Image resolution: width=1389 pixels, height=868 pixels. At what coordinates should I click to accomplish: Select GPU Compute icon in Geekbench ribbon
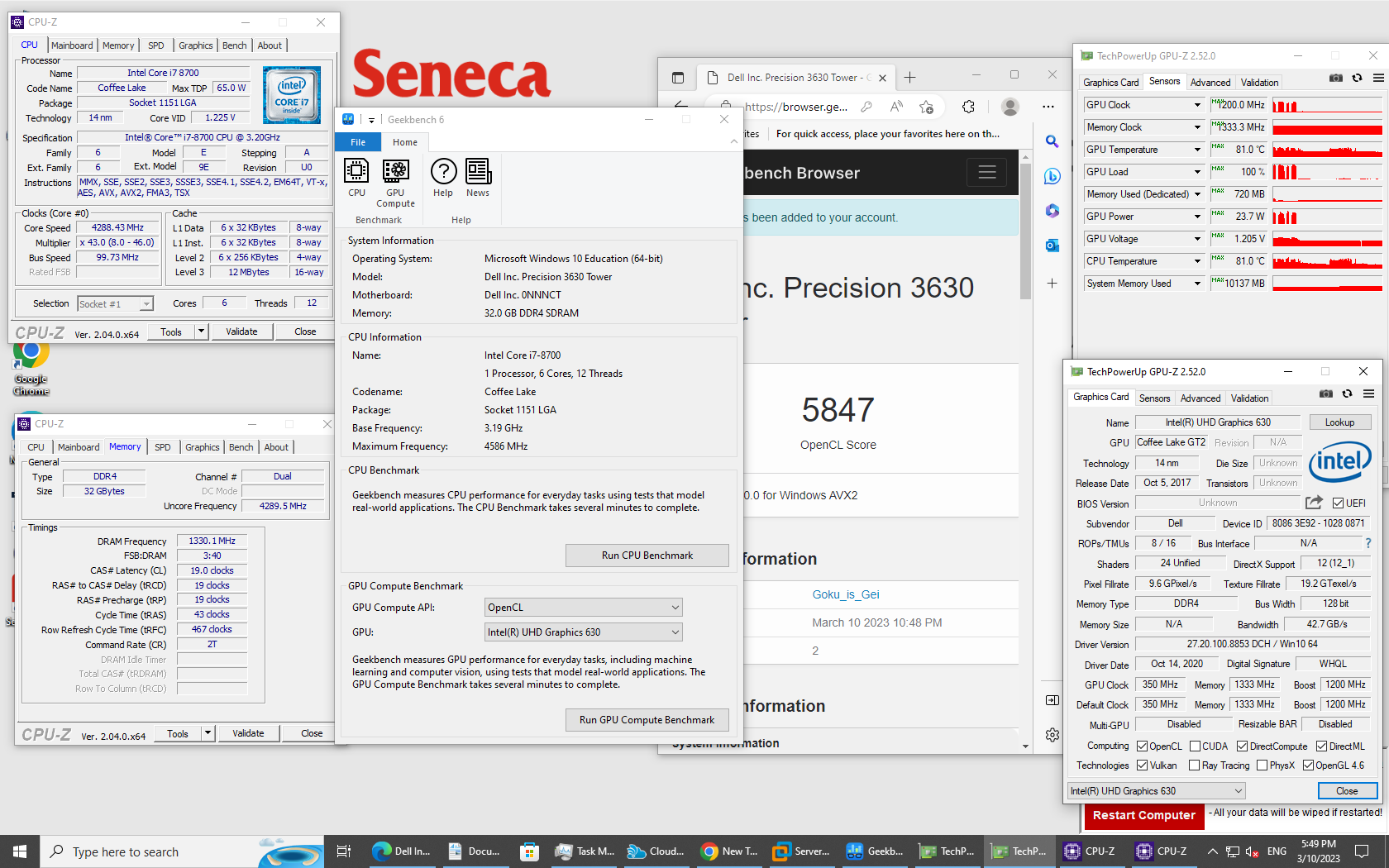coord(395,184)
